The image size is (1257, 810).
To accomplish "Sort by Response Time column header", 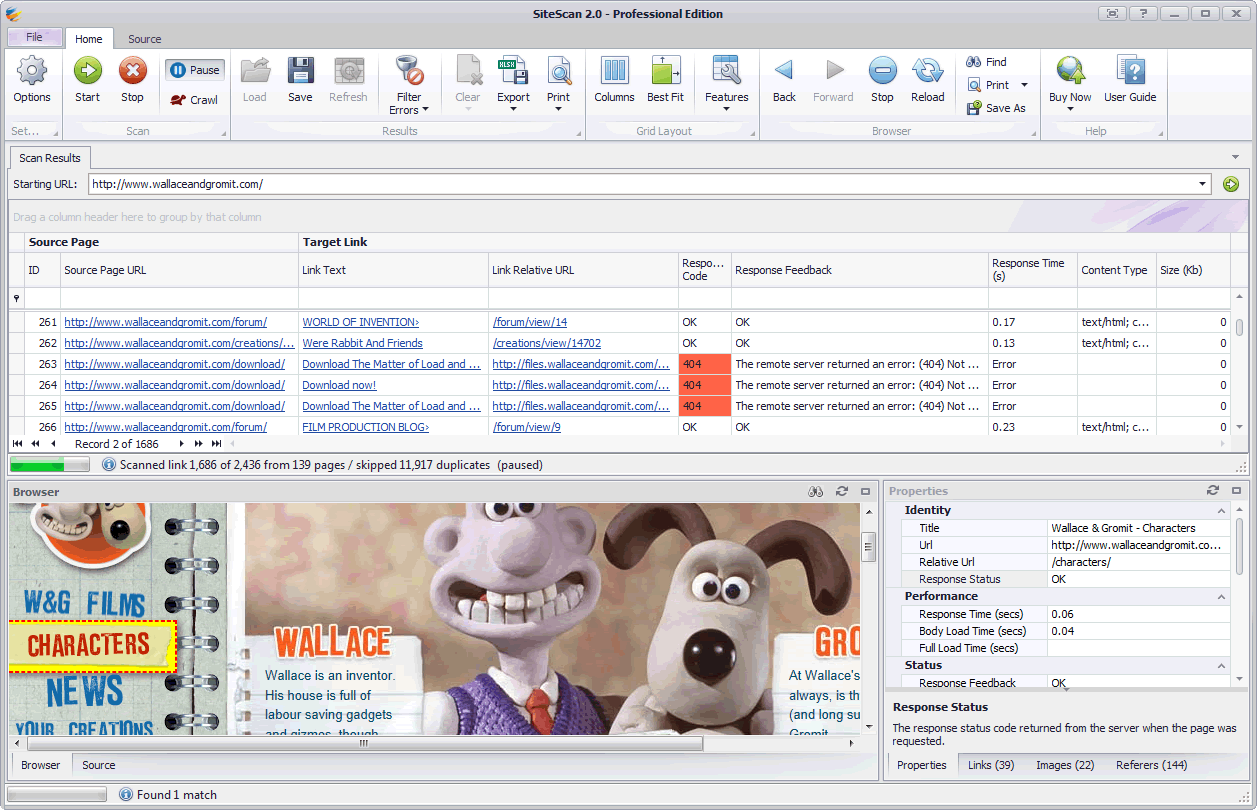I will pyautogui.click(x=1032, y=270).
